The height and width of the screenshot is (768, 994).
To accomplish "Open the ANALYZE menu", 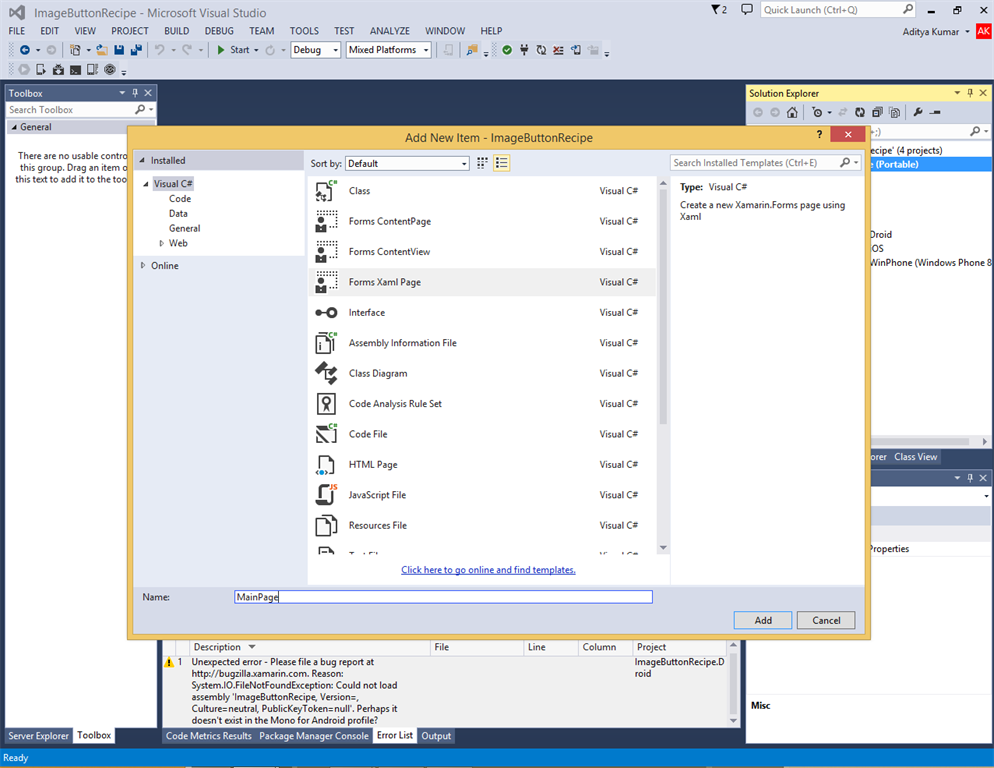I will click(x=390, y=31).
